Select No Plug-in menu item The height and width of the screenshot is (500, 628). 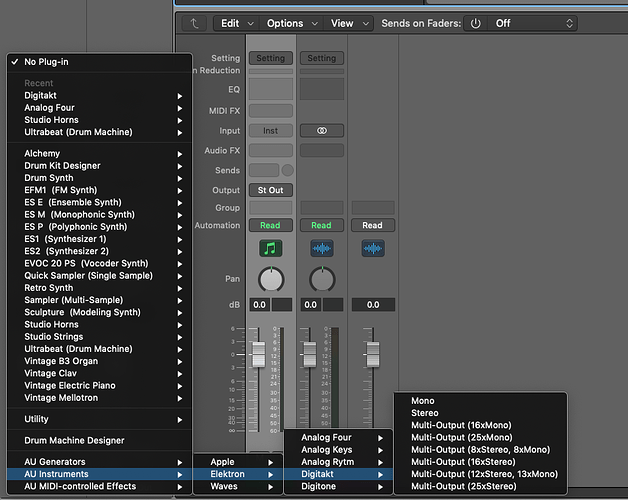[x=100, y=62]
